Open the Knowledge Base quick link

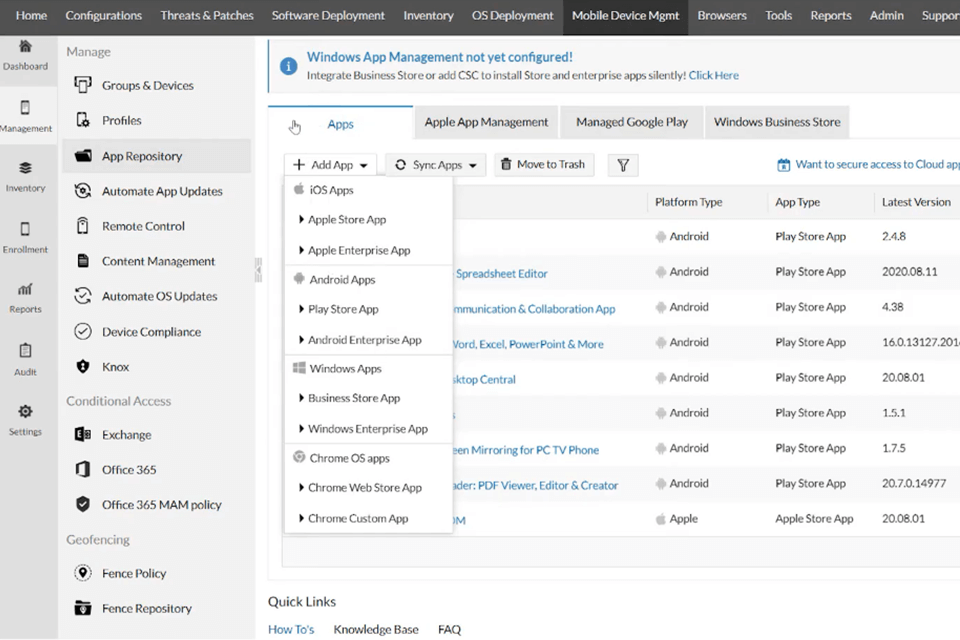[x=376, y=629]
